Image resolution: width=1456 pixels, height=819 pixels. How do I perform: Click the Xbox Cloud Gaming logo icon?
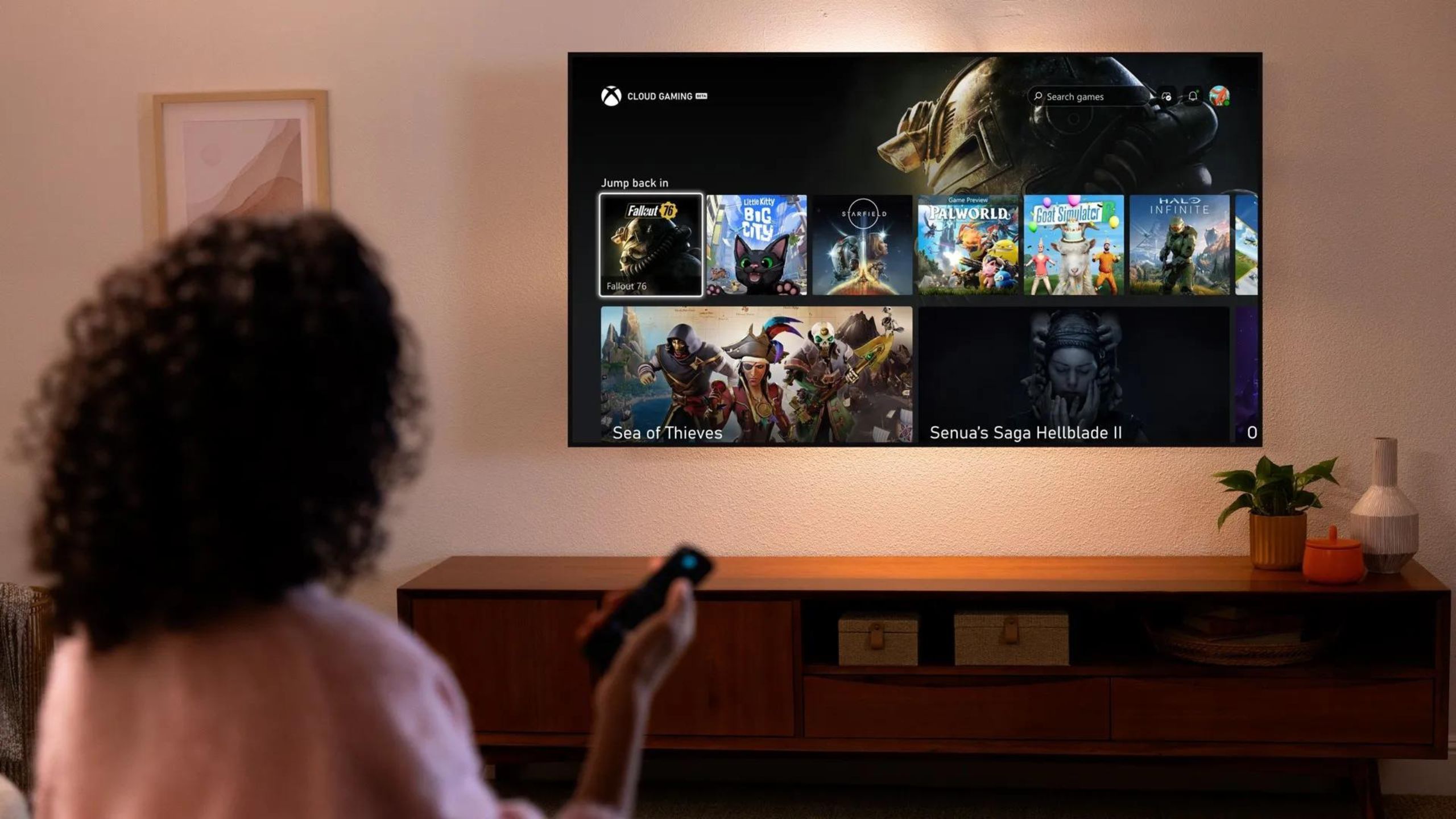(608, 96)
